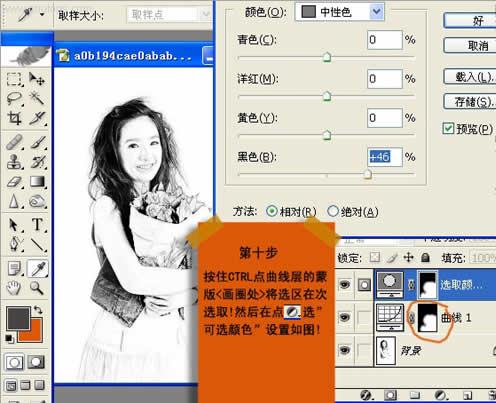
Task: Expand the eyedropper tool preset picker arrow
Action: [42, 14]
